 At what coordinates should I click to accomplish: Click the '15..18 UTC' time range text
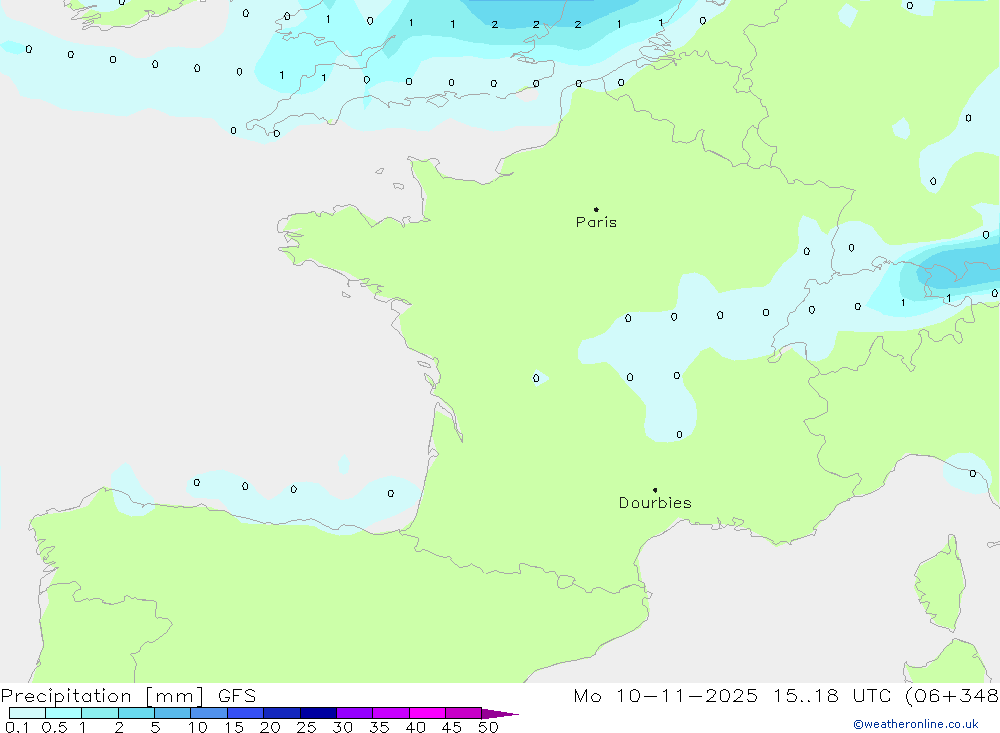832,696
